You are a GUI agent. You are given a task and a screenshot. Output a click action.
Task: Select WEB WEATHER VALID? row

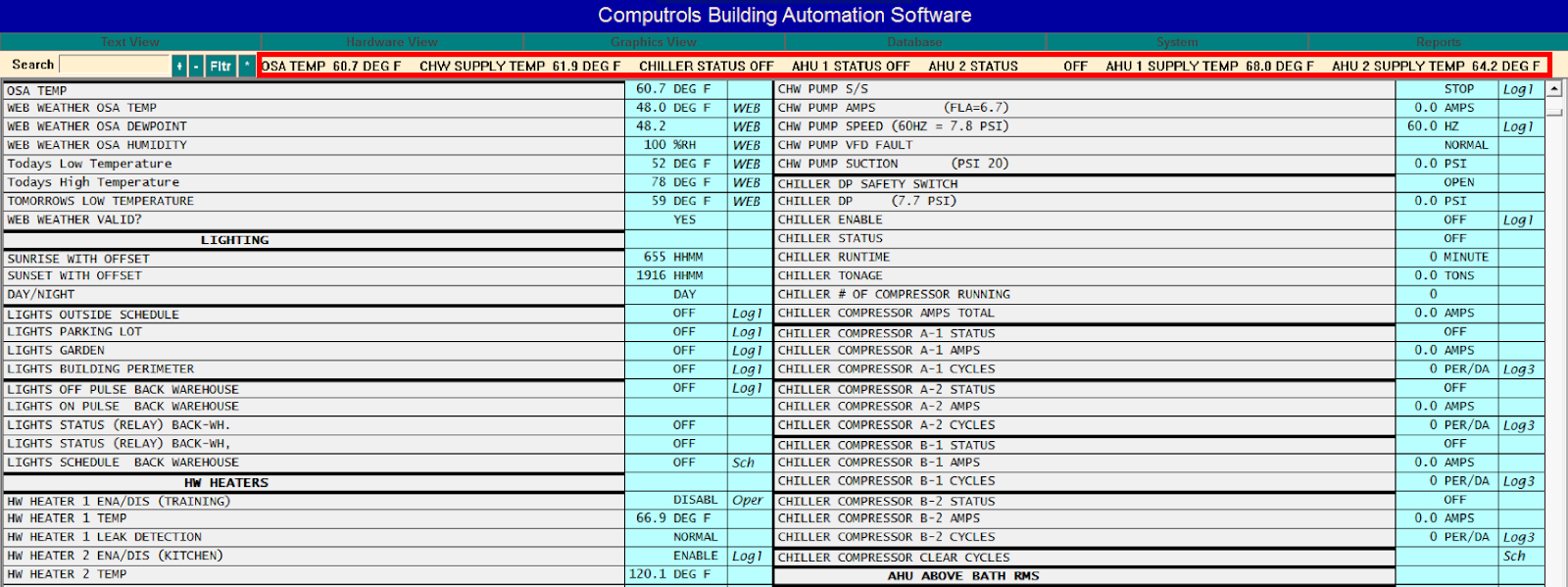click(x=314, y=220)
